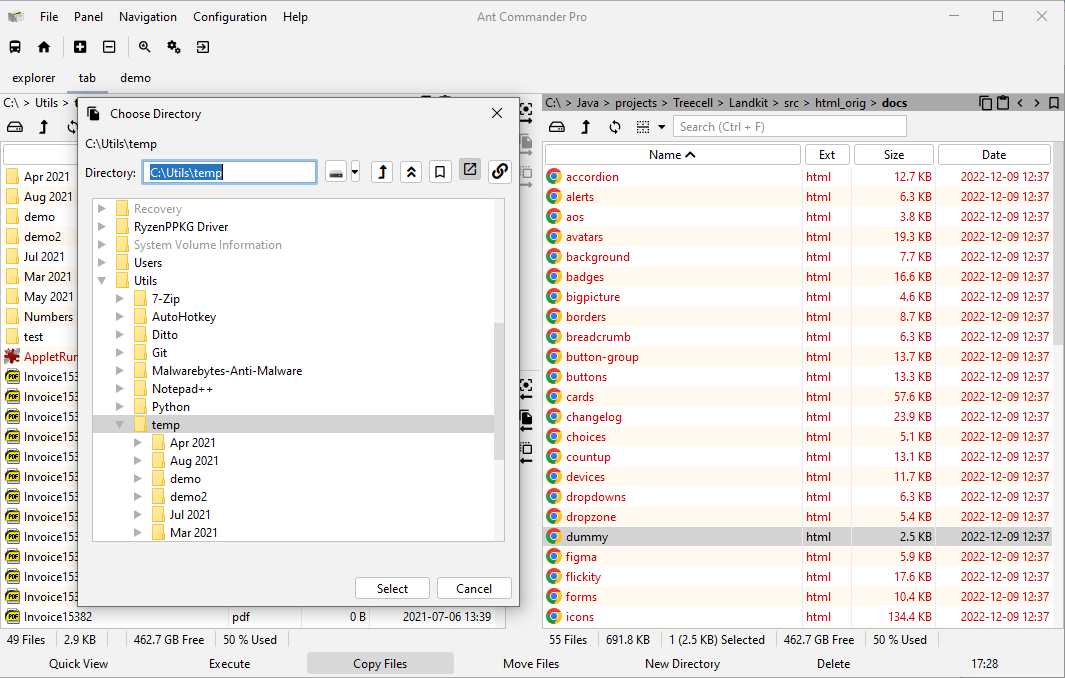Go up a folder in left panel

[43, 127]
